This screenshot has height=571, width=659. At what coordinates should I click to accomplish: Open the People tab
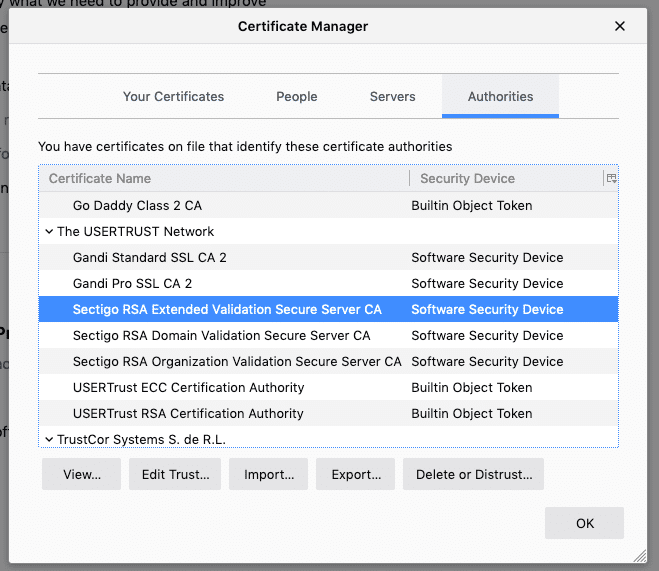click(x=296, y=97)
